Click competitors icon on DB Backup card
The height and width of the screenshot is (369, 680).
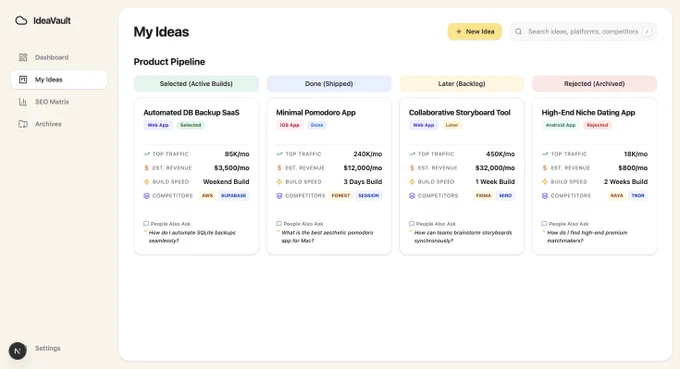point(147,196)
